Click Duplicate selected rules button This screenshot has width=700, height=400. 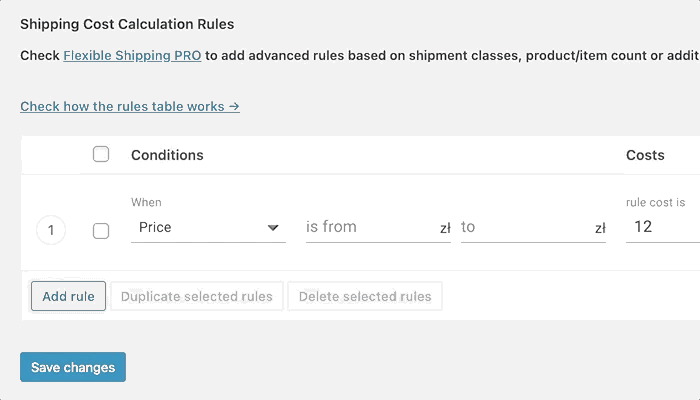pyautogui.click(x=196, y=296)
